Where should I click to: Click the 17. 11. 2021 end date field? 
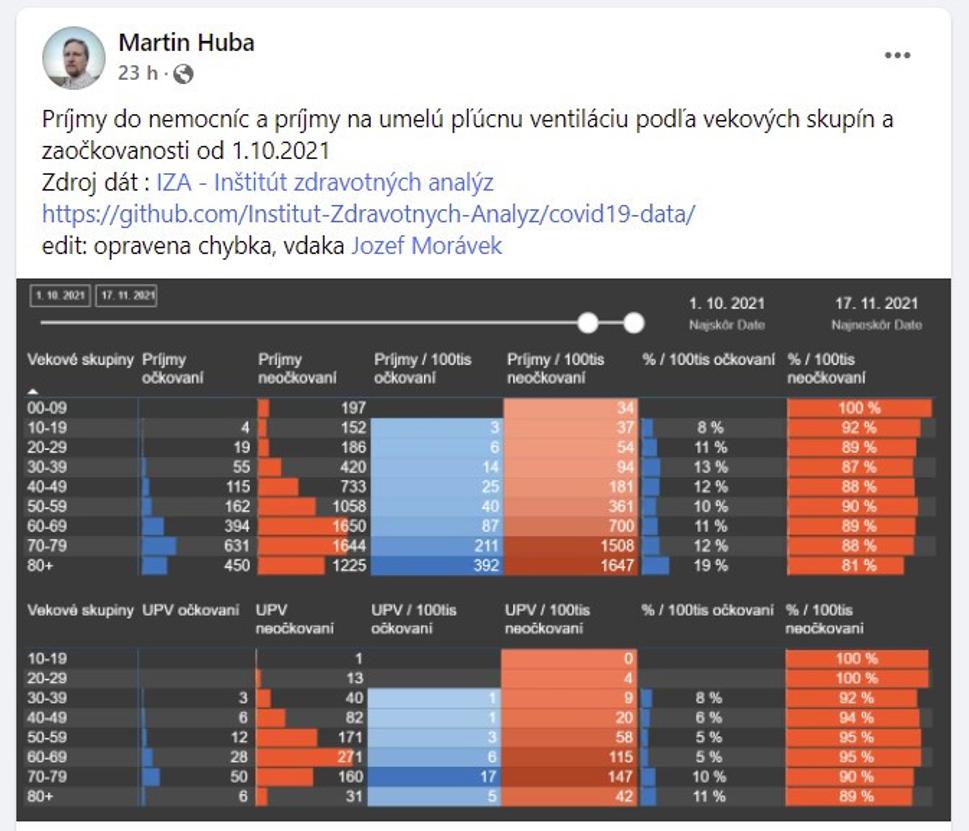[127, 295]
